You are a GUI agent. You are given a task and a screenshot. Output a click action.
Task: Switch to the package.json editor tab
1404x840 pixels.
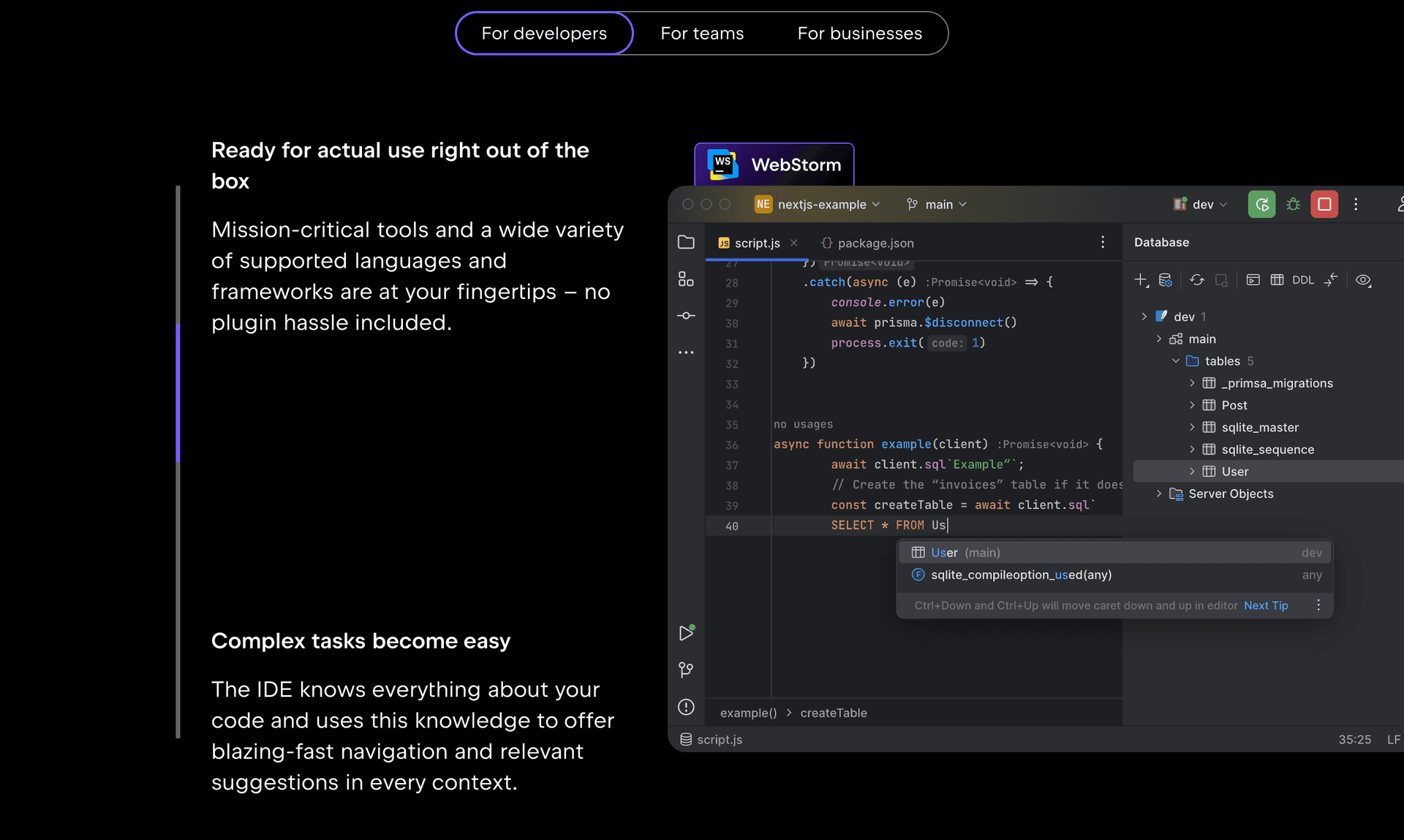point(867,243)
